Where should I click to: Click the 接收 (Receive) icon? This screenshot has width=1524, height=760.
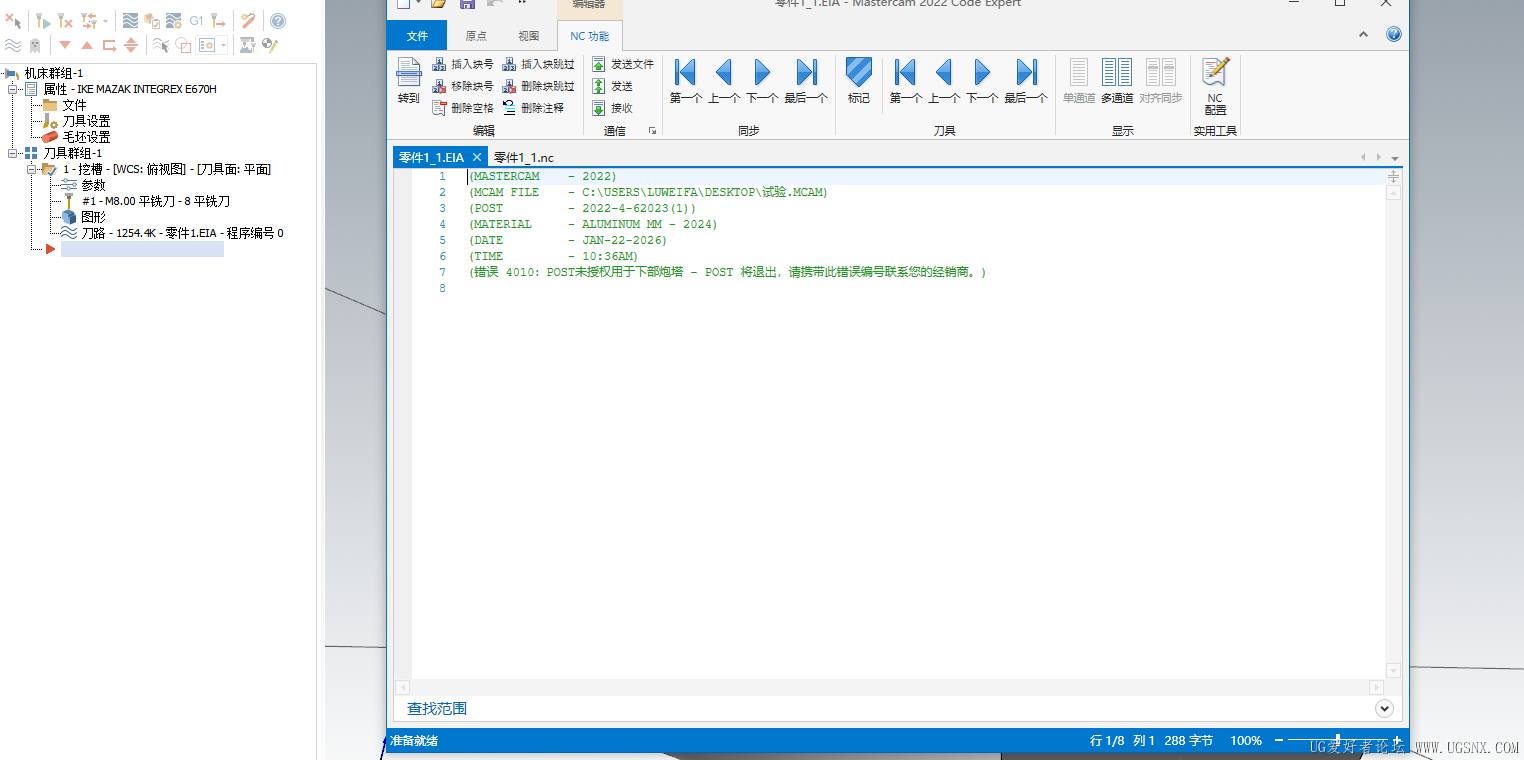(613, 107)
